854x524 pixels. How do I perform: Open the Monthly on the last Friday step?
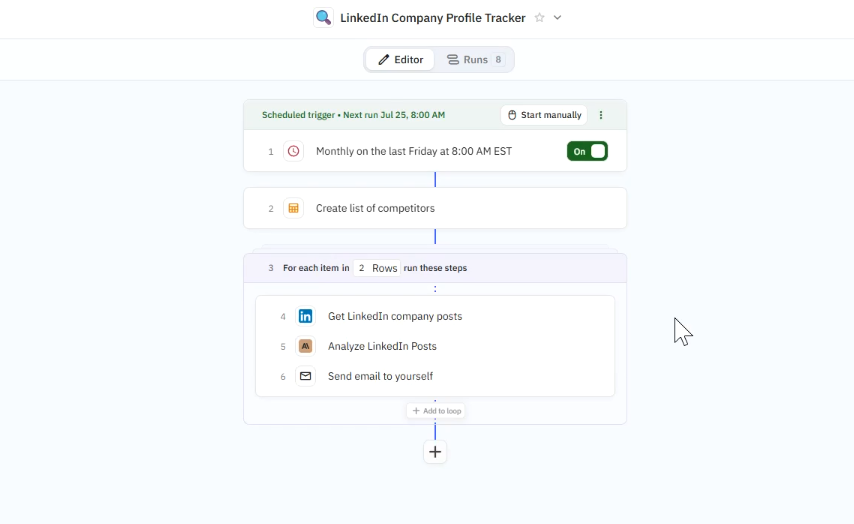(435, 151)
